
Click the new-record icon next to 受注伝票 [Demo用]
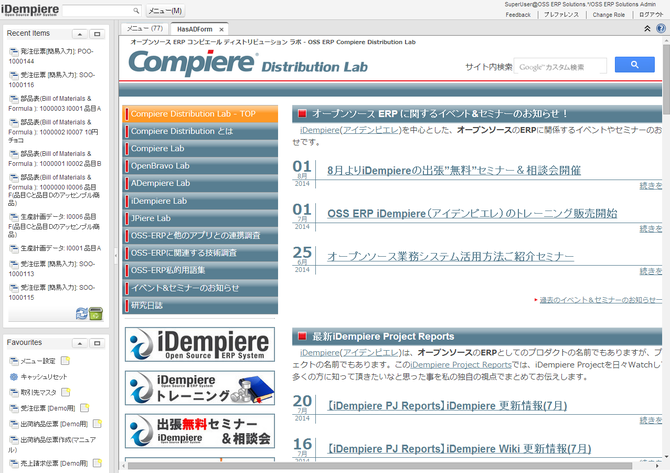85,408
